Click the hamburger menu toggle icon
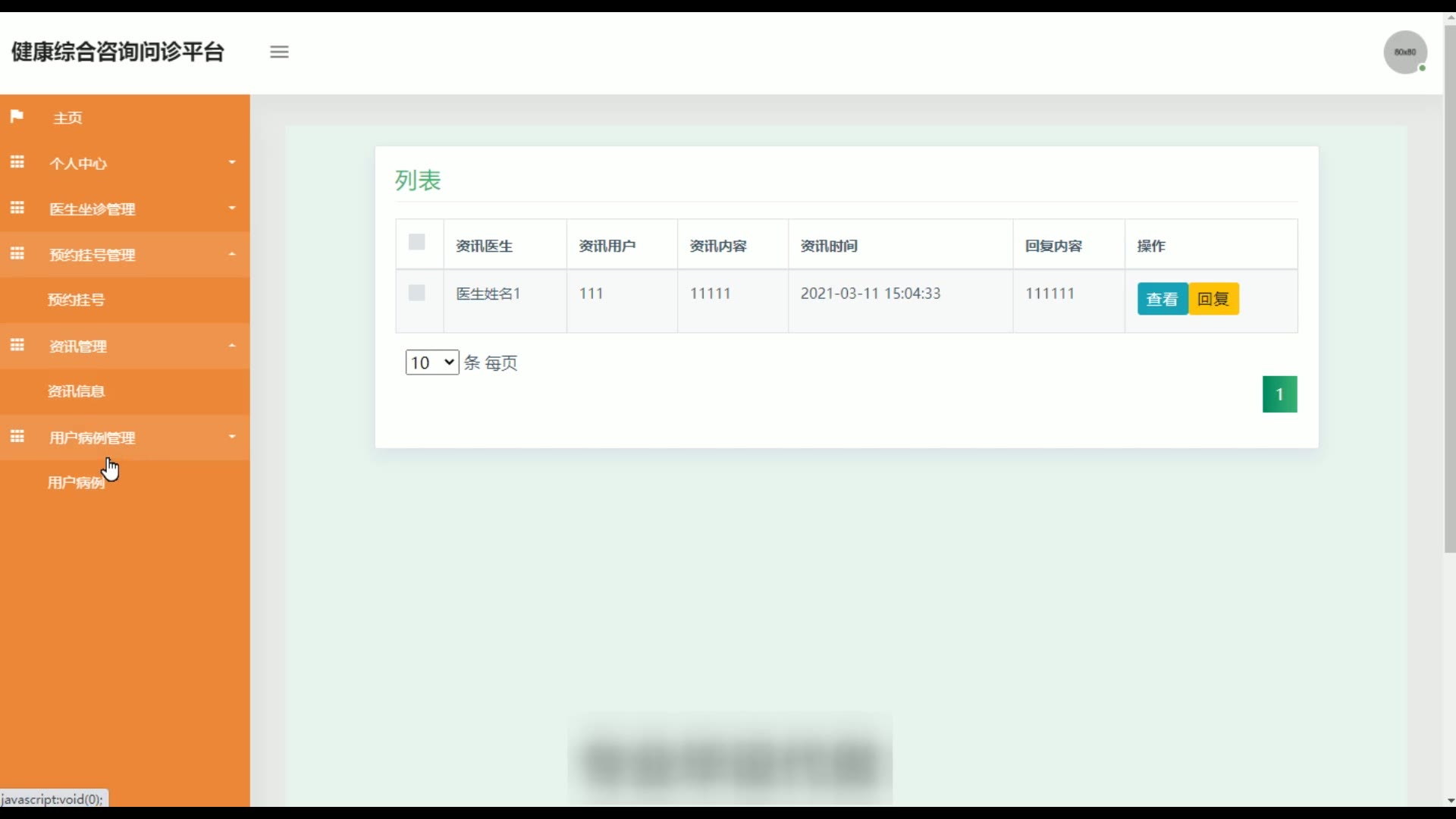This screenshot has width=1456, height=819. click(x=279, y=52)
